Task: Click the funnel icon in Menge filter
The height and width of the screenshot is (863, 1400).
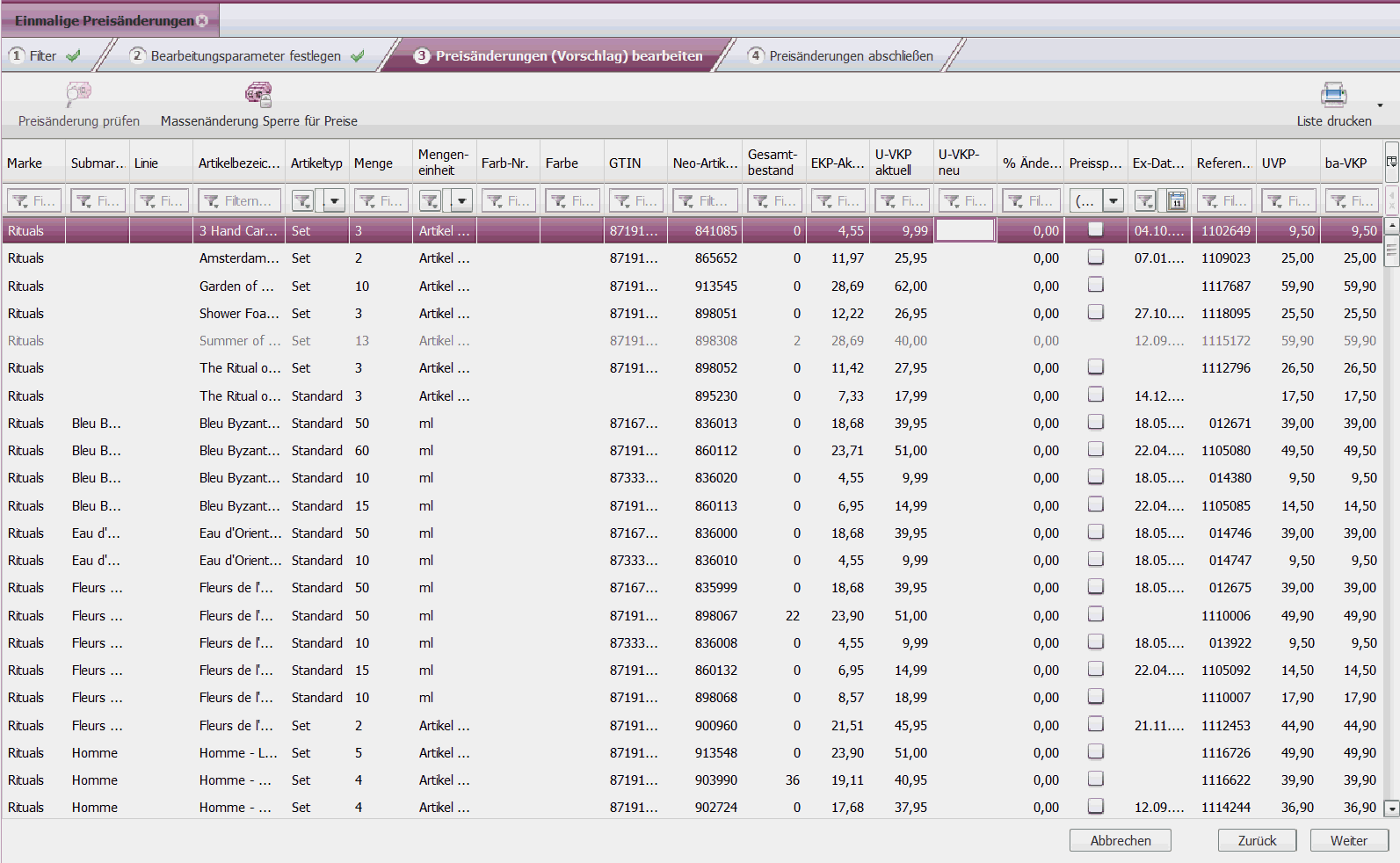Action: (x=366, y=201)
